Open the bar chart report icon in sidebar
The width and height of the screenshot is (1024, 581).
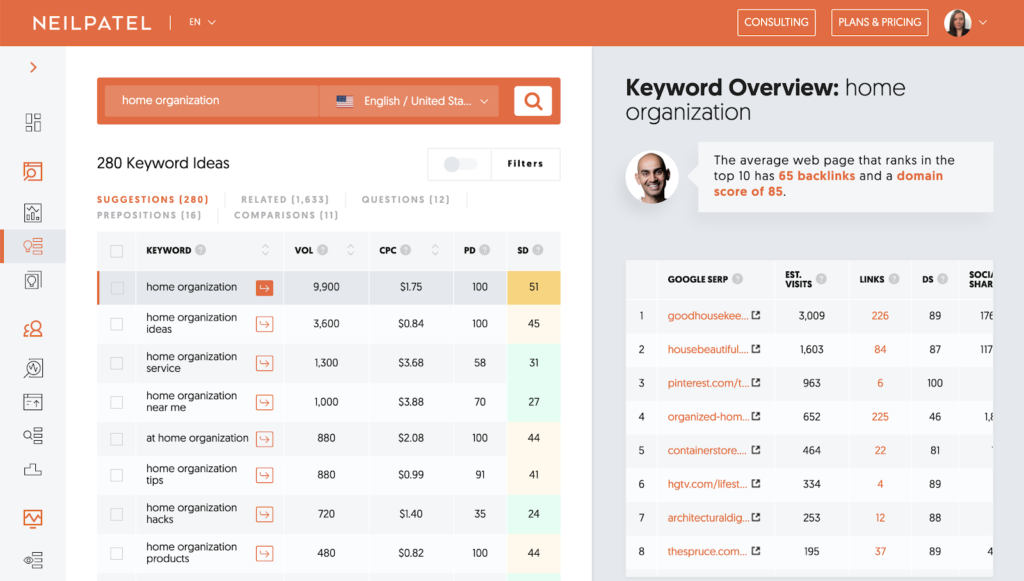(x=33, y=213)
